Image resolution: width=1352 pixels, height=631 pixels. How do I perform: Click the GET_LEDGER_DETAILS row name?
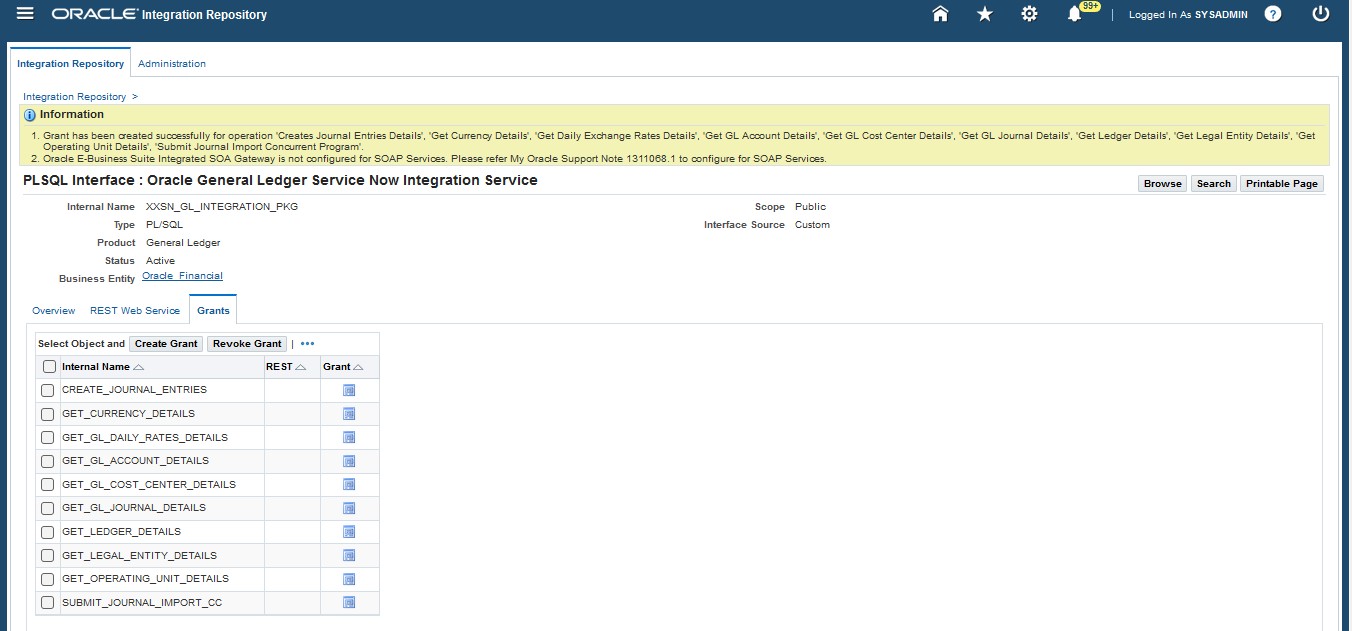[x=121, y=532]
